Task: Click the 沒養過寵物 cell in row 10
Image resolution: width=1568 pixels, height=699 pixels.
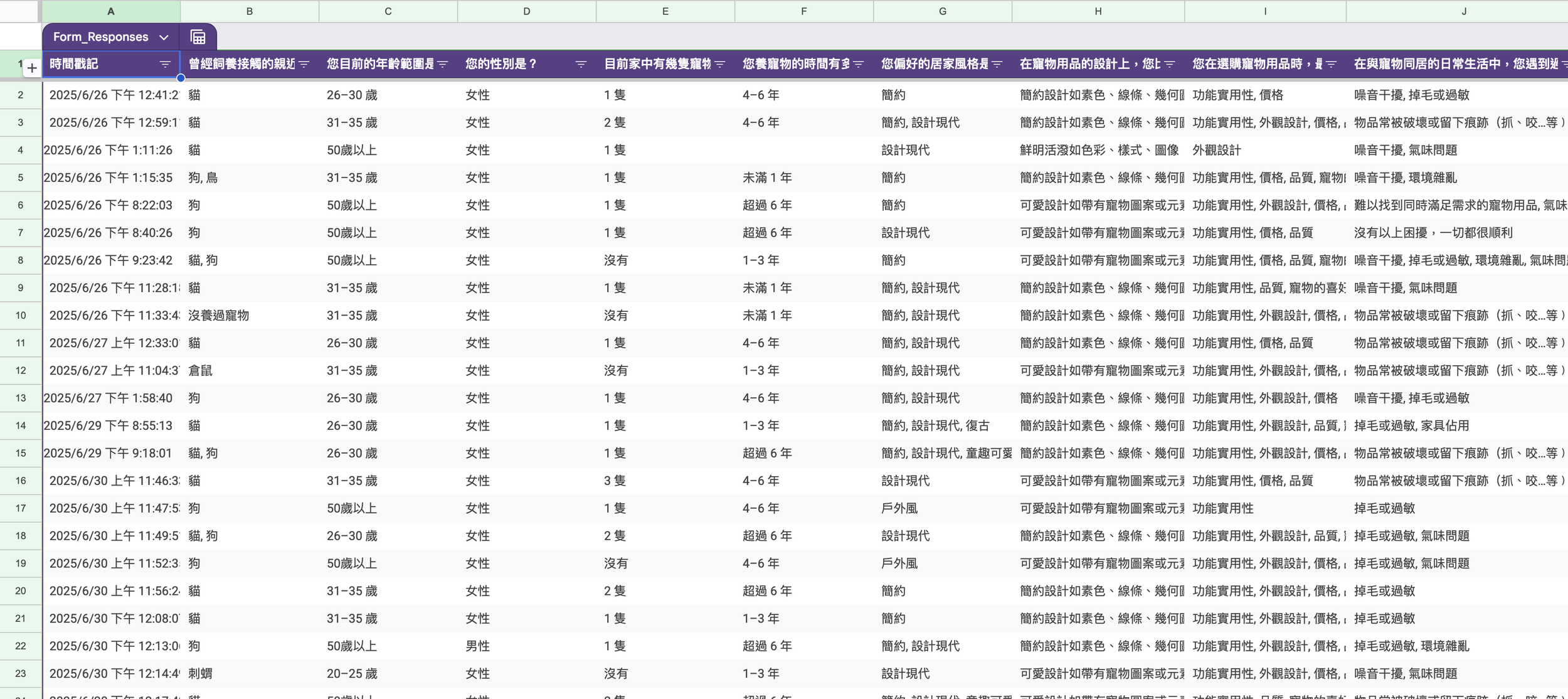Action: (x=219, y=316)
